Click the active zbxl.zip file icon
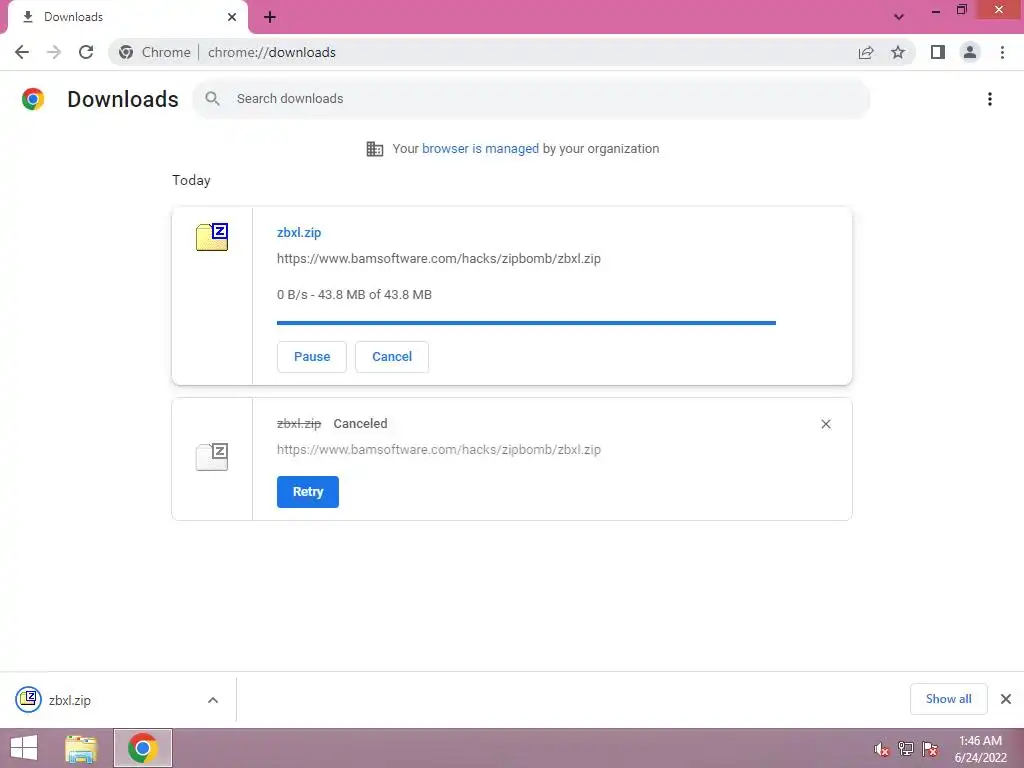The image size is (1024, 768). pos(212,236)
